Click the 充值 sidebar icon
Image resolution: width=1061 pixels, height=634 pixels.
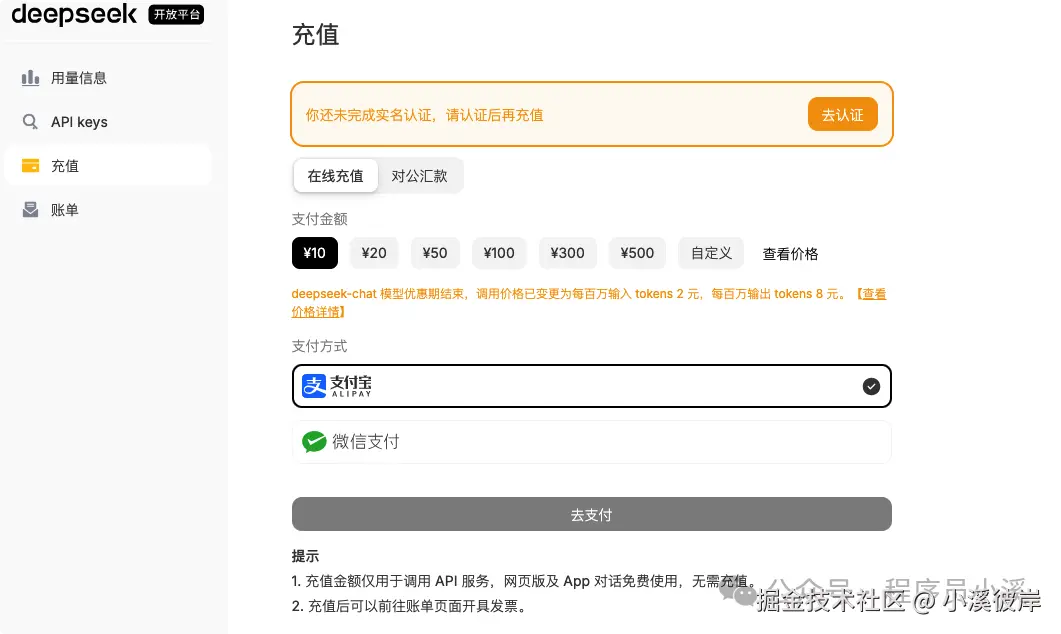[x=30, y=165]
